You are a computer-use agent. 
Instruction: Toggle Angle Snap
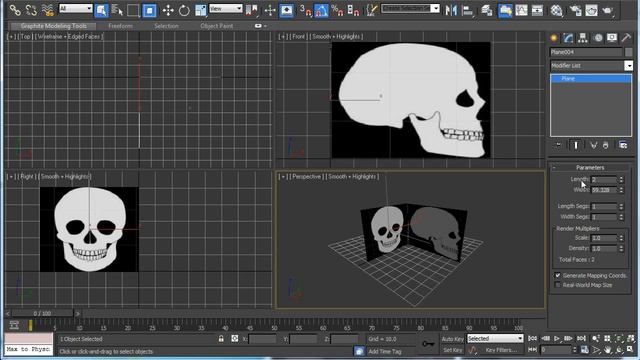point(322,10)
